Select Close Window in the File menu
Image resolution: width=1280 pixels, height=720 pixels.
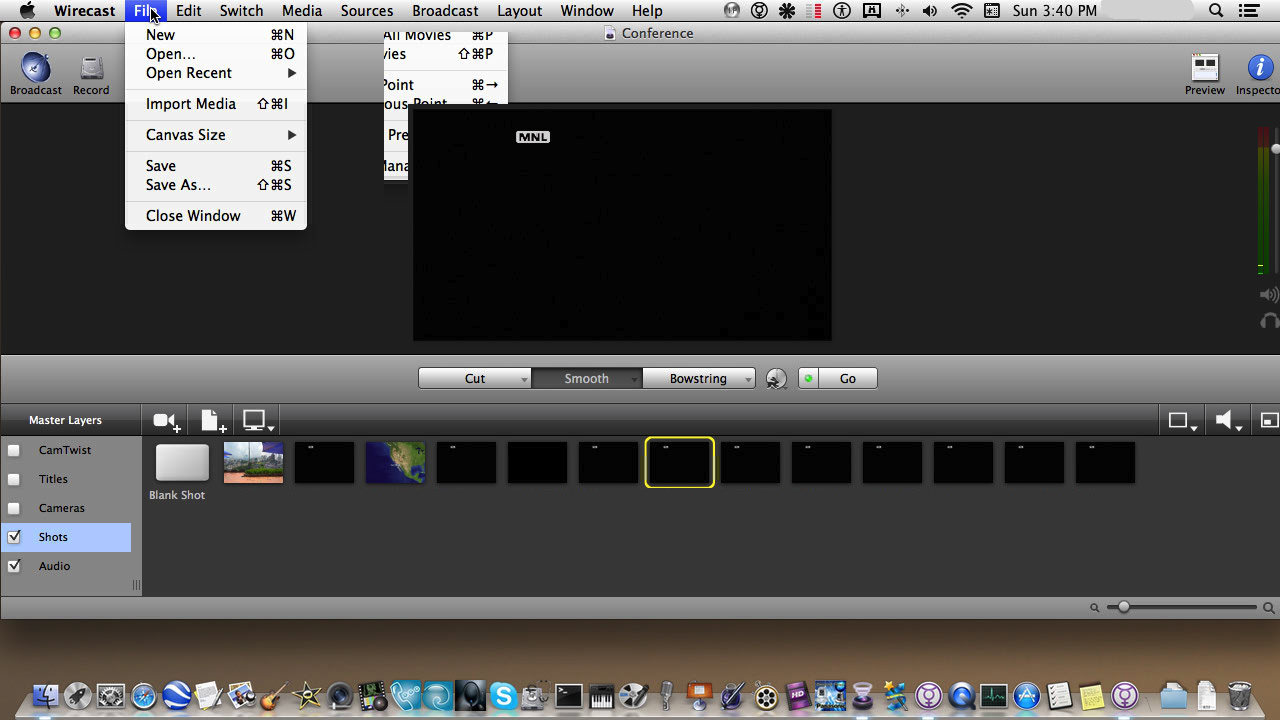(216, 216)
